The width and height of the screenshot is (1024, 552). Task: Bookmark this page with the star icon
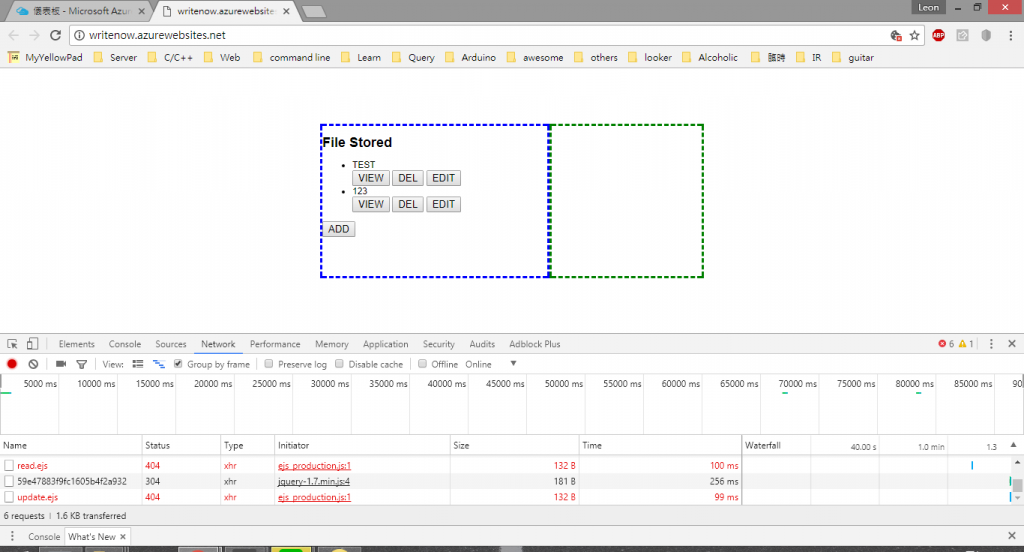(914, 35)
